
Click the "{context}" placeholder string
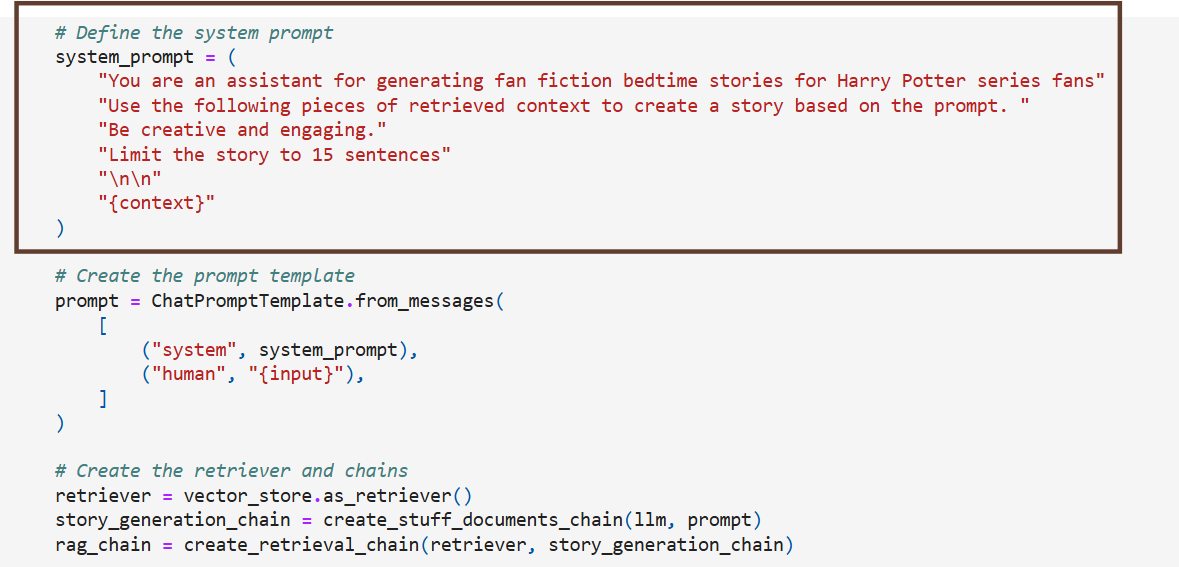pyautogui.click(x=156, y=204)
